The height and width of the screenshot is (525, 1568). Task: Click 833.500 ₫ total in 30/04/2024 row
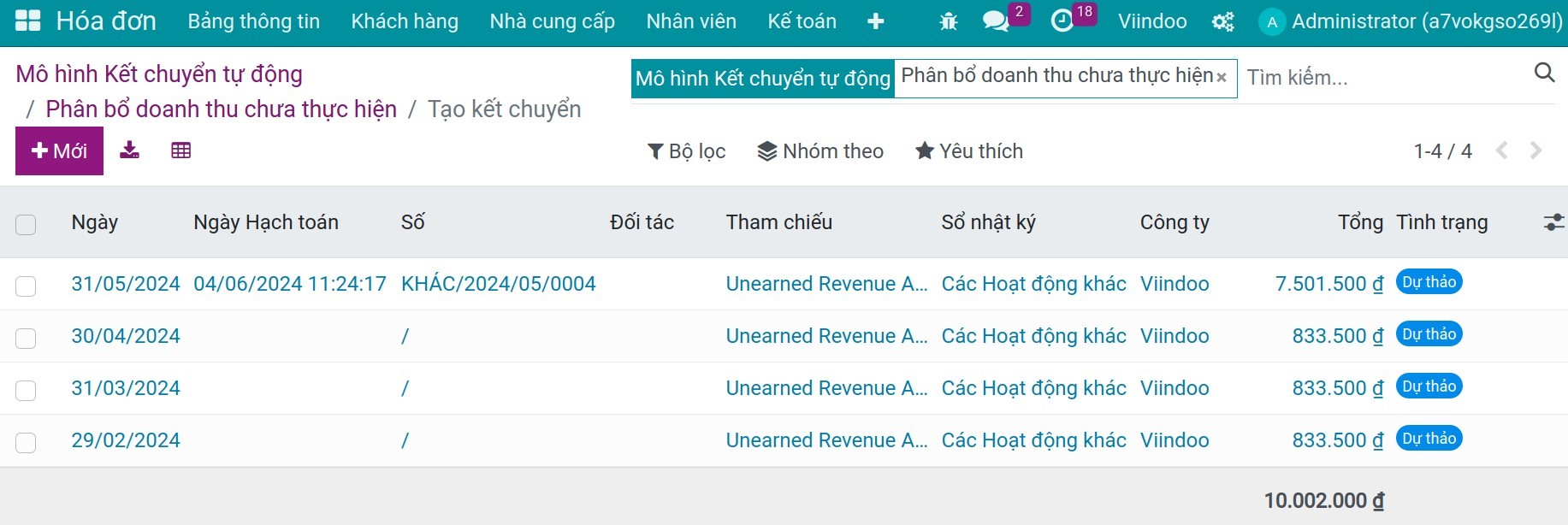click(1337, 336)
